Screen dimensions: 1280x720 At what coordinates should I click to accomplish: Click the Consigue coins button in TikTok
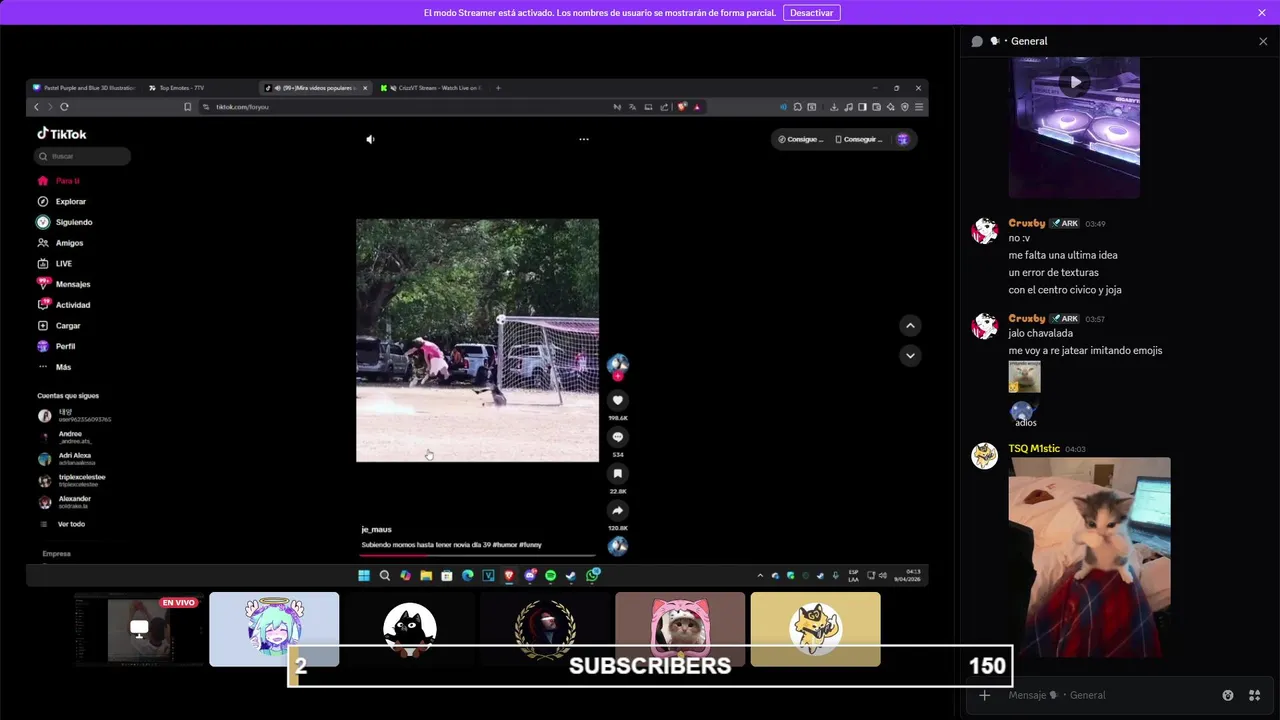tap(800, 139)
